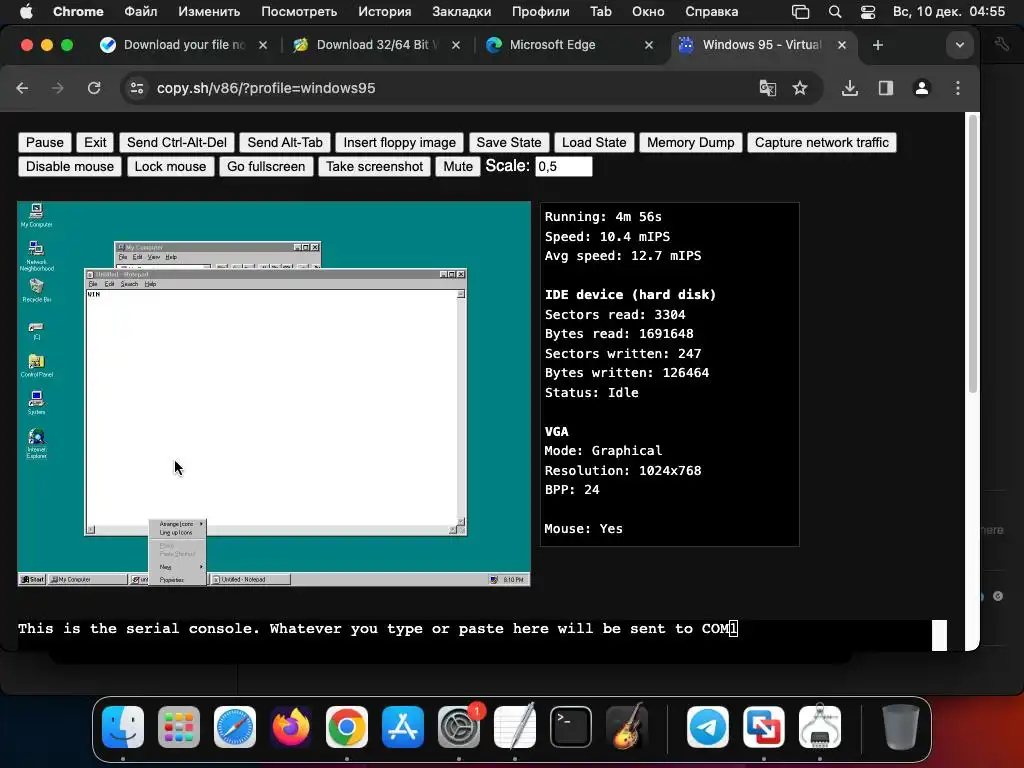Select the (C:) drive shortcut icon
The width and height of the screenshot is (1024, 768).
pos(36,330)
